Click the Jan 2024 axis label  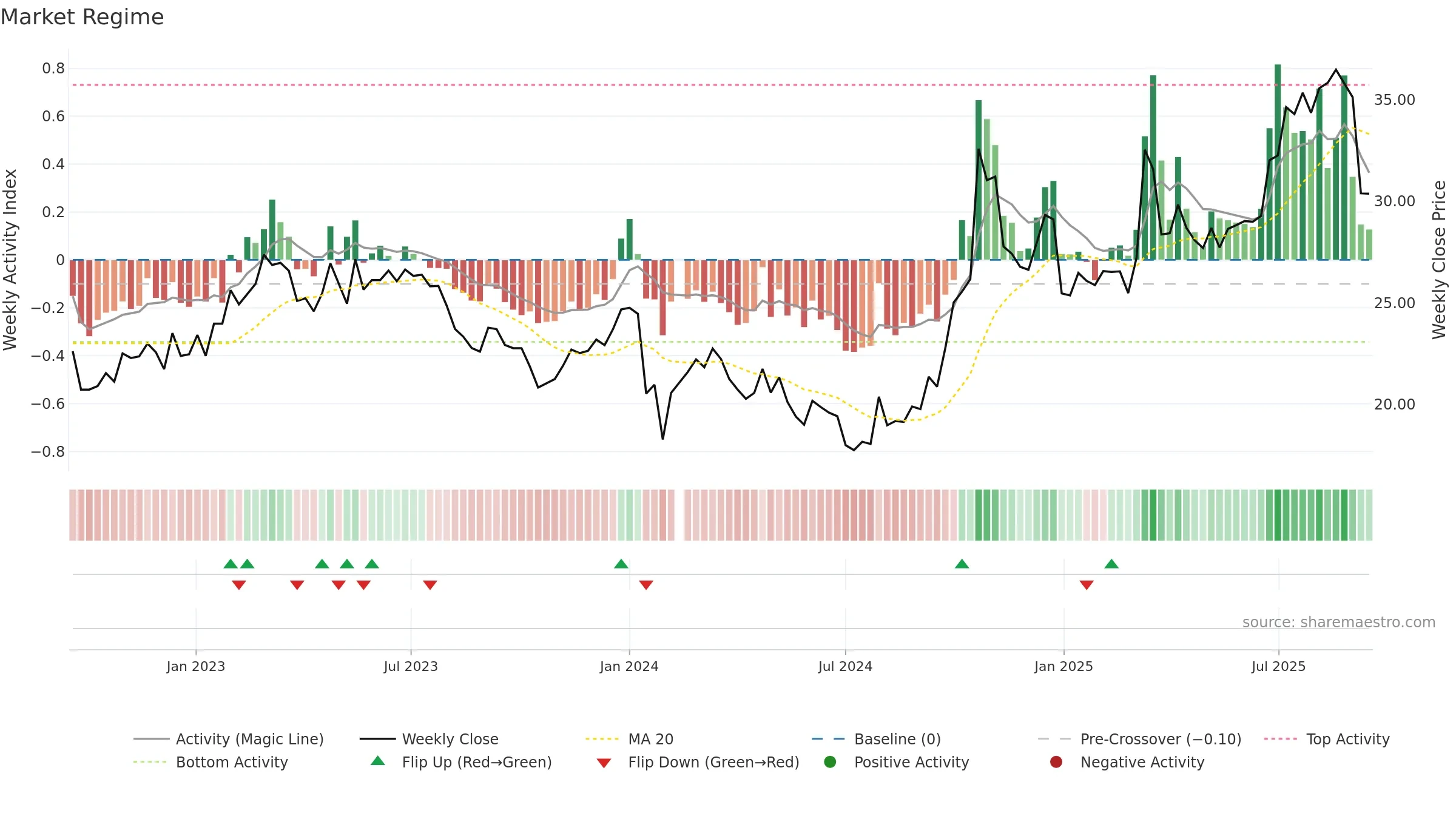tap(629, 666)
